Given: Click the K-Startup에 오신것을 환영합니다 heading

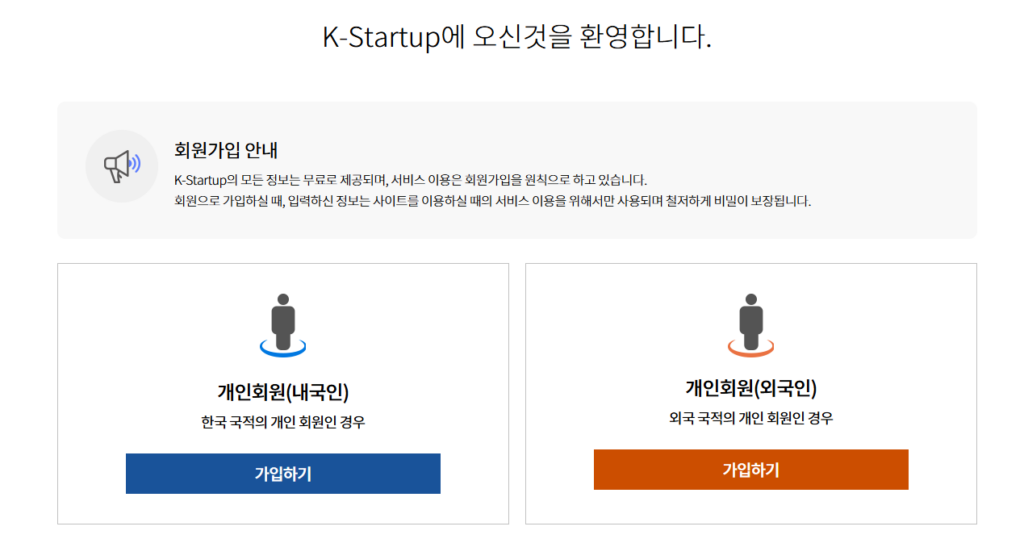Looking at the screenshot, I should pos(516,38).
